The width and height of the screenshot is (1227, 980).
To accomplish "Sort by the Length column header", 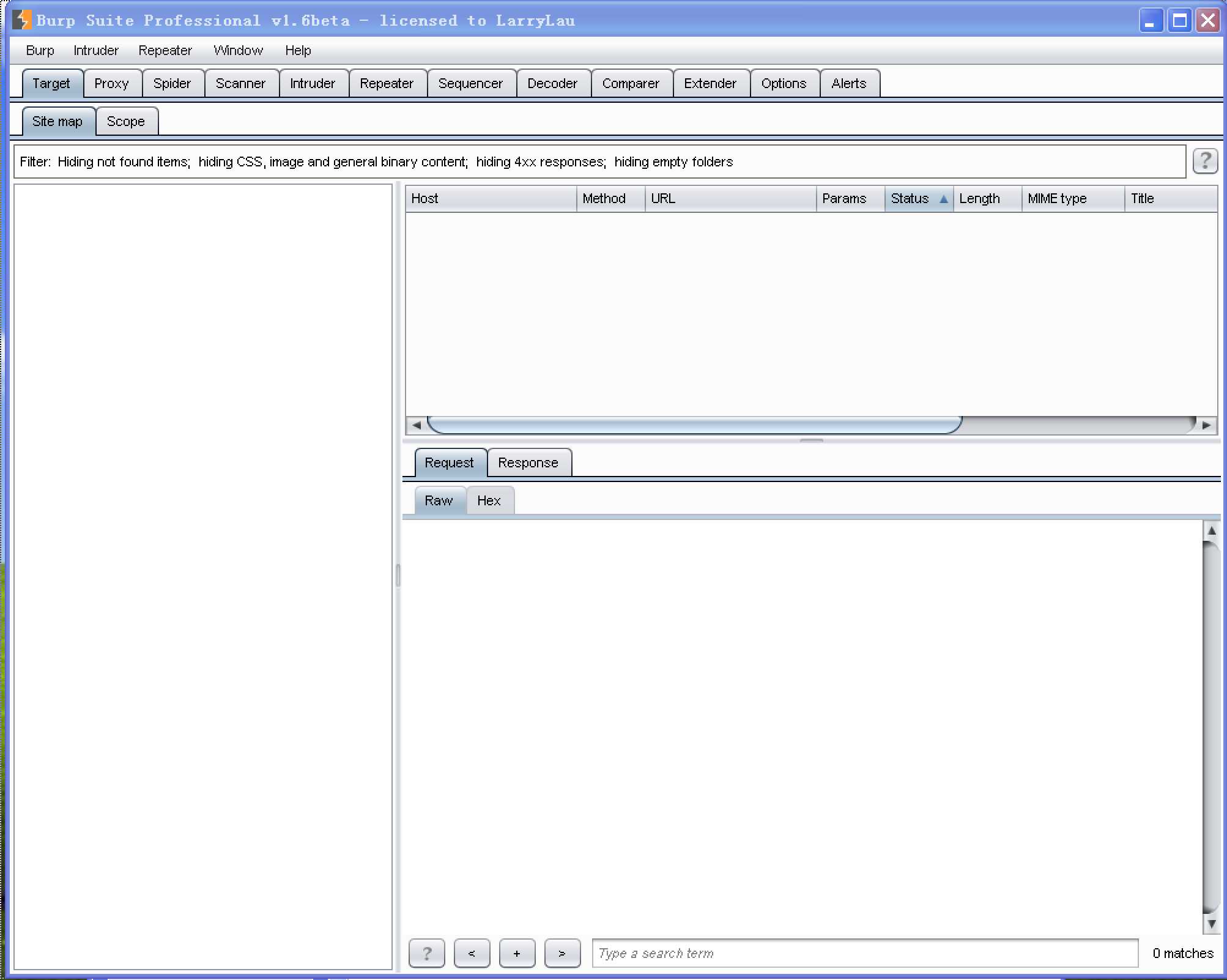I will coord(987,199).
